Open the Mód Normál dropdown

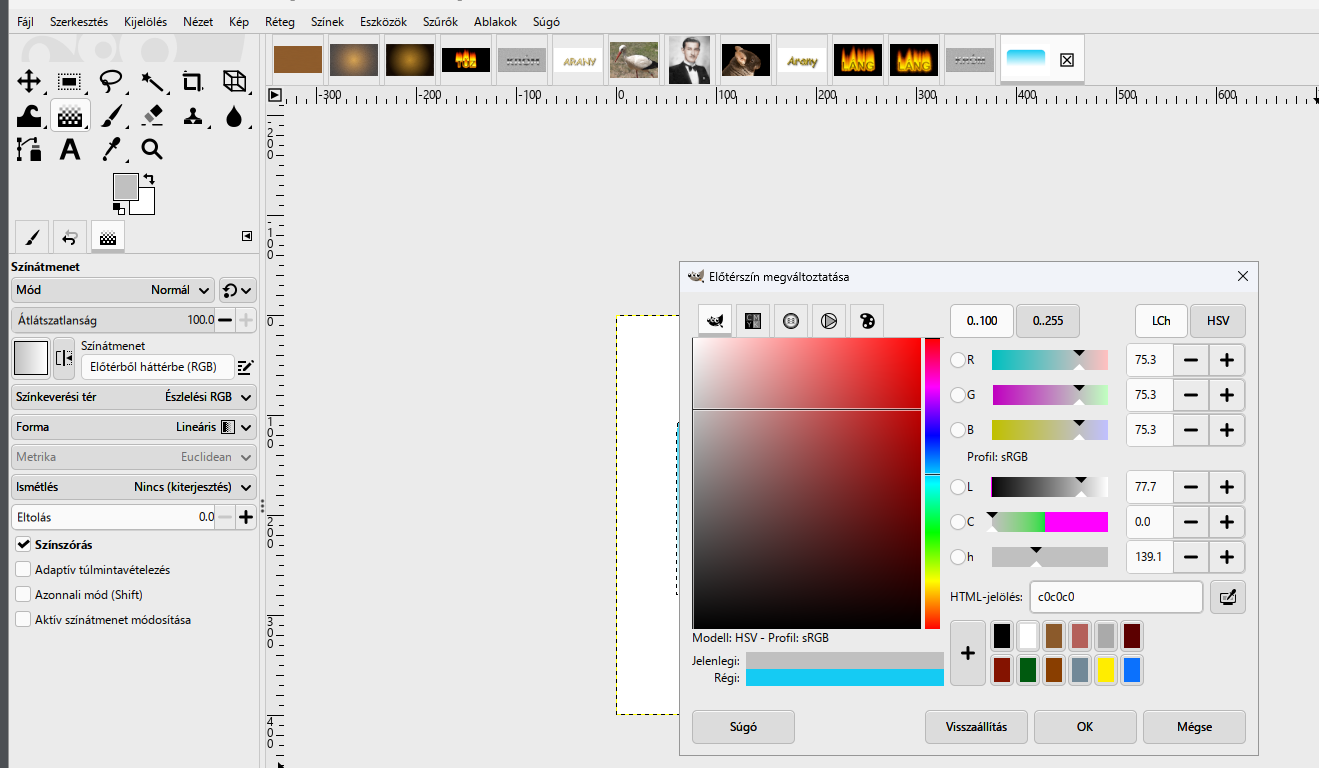pos(113,290)
